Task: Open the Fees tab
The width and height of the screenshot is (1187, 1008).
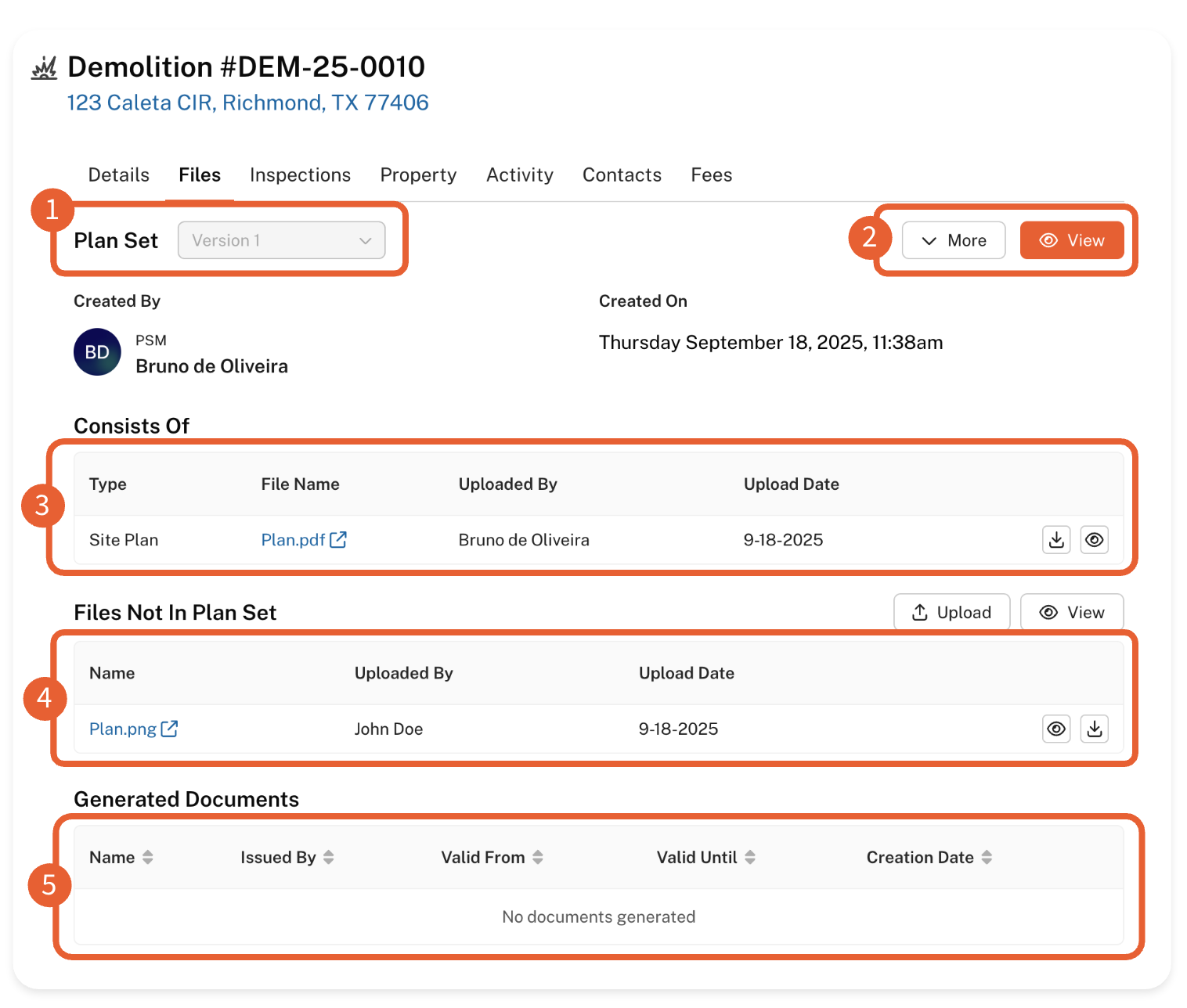Action: 711,175
